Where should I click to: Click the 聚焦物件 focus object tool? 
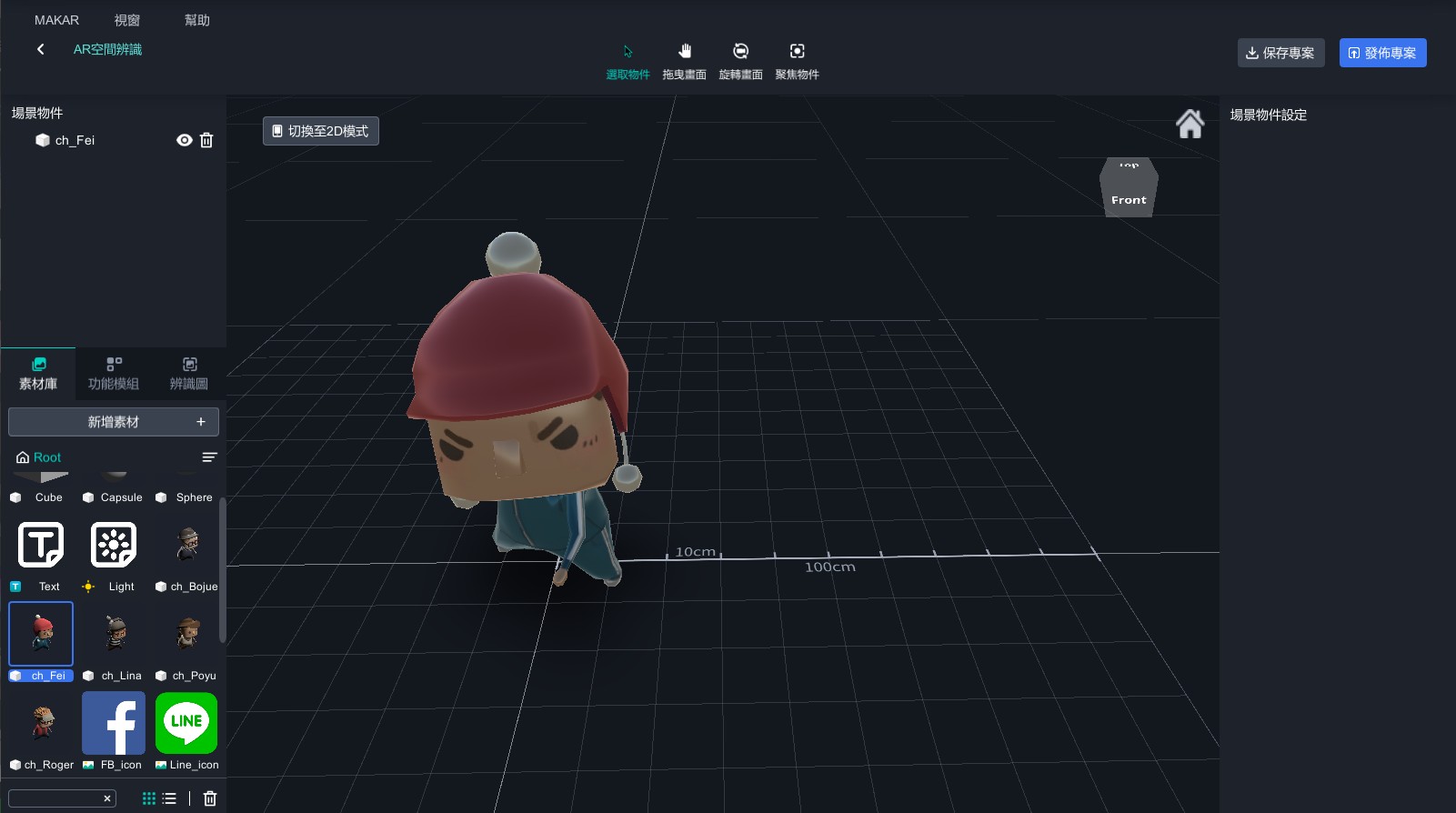pyautogui.click(x=797, y=61)
